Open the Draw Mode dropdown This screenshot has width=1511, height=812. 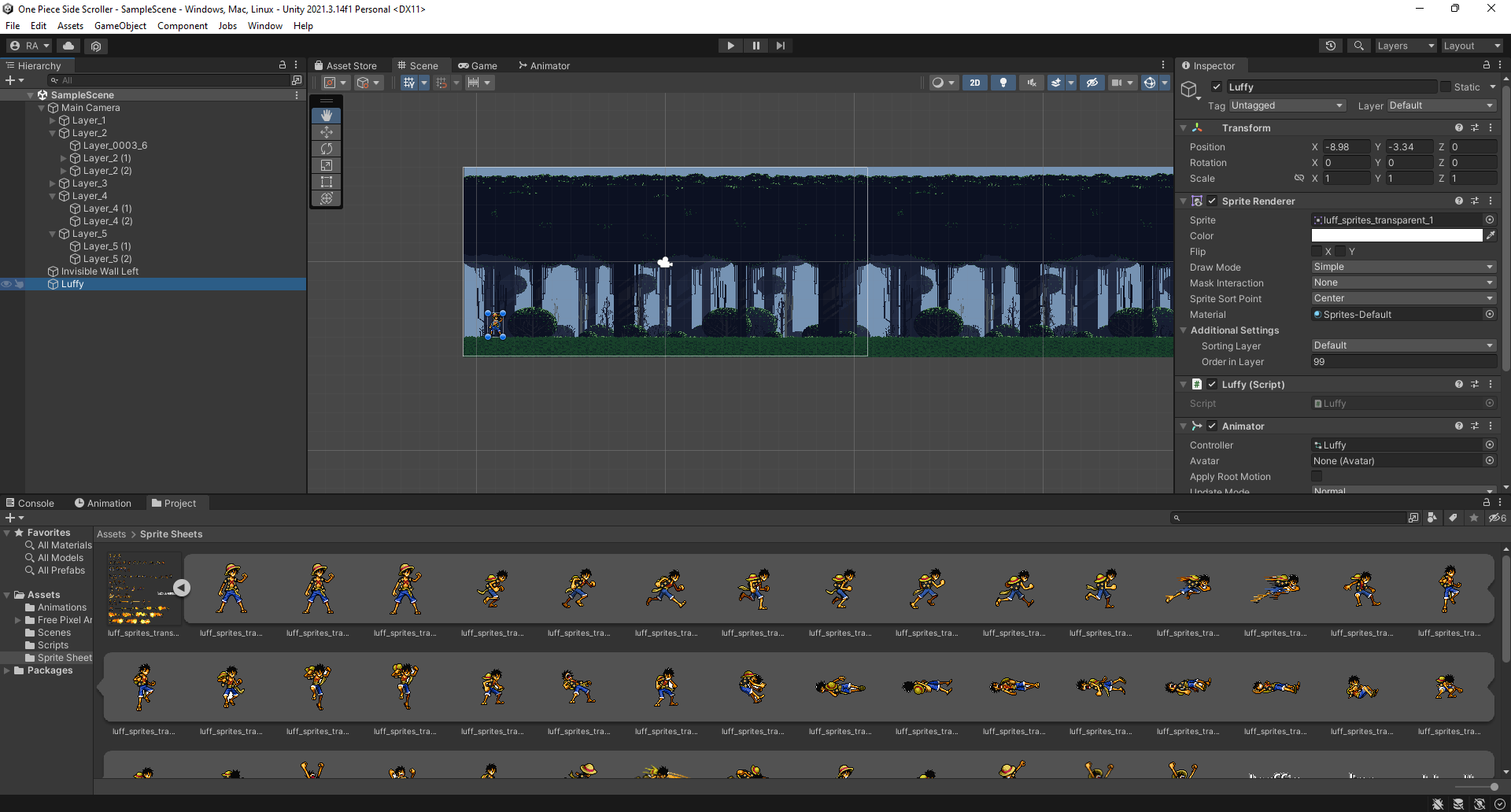click(x=1404, y=267)
